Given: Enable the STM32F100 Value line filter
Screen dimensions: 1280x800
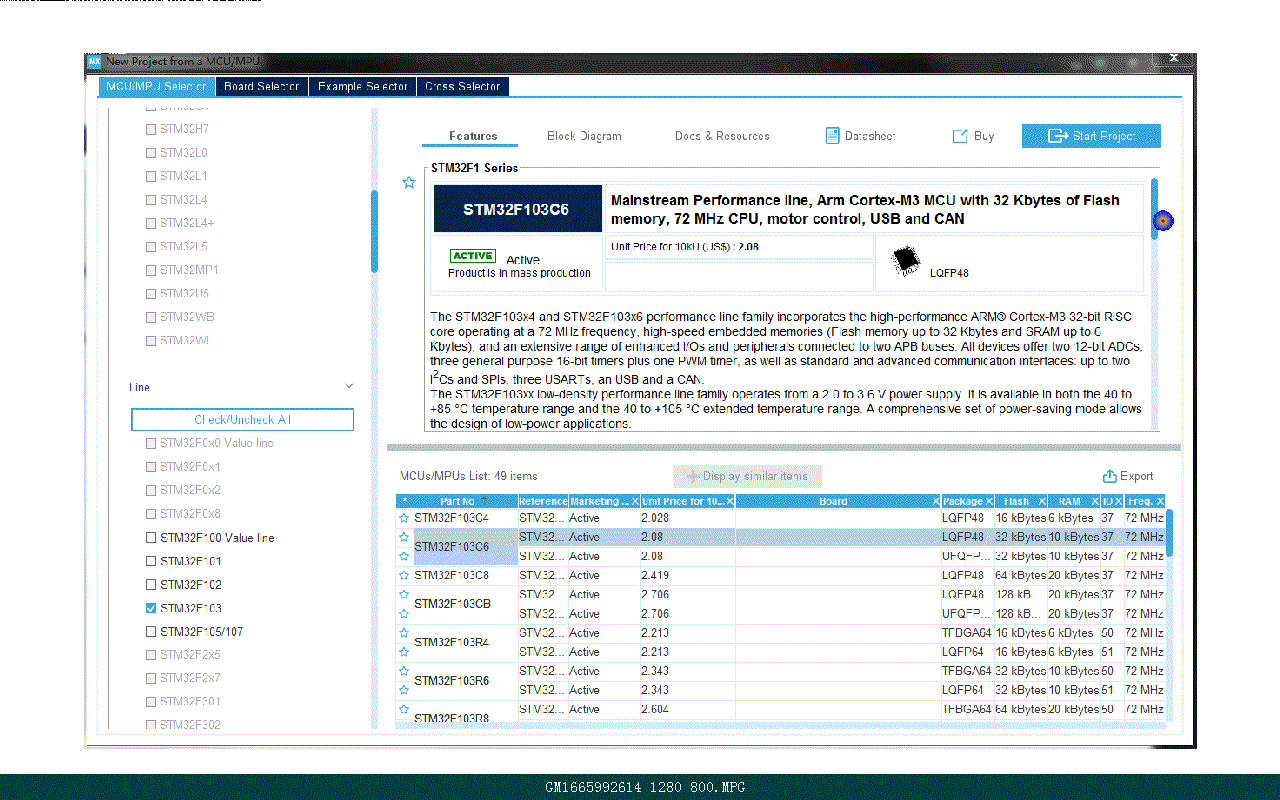Looking at the screenshot, I should [151, 538].
